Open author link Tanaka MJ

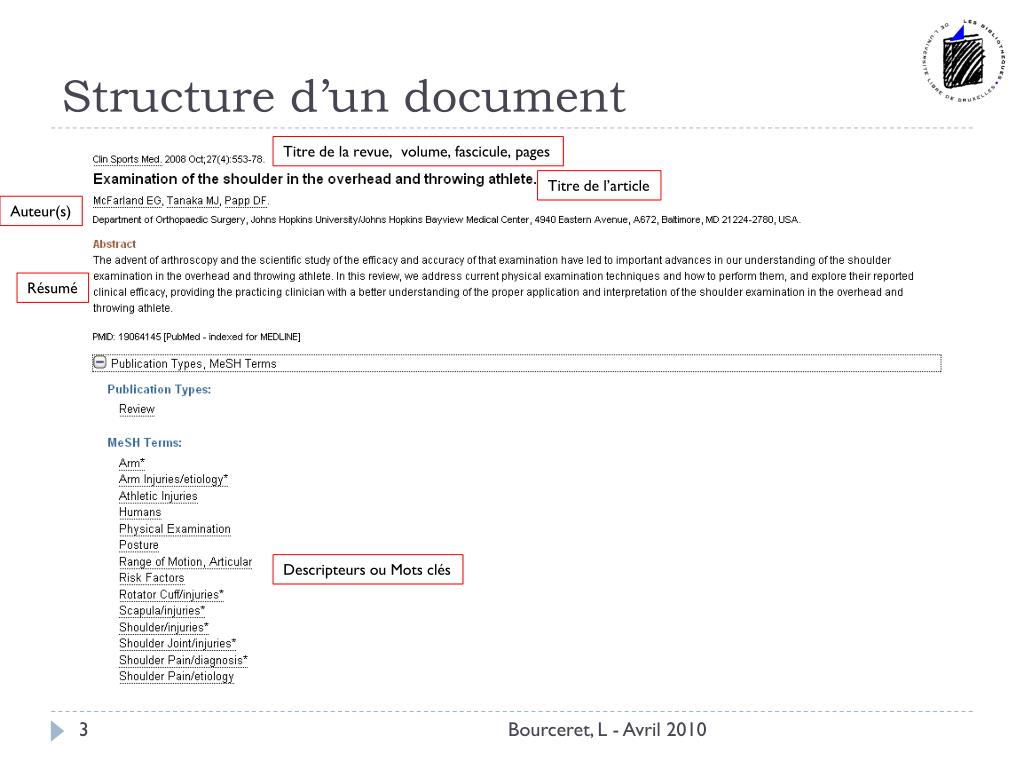(193, 200)
